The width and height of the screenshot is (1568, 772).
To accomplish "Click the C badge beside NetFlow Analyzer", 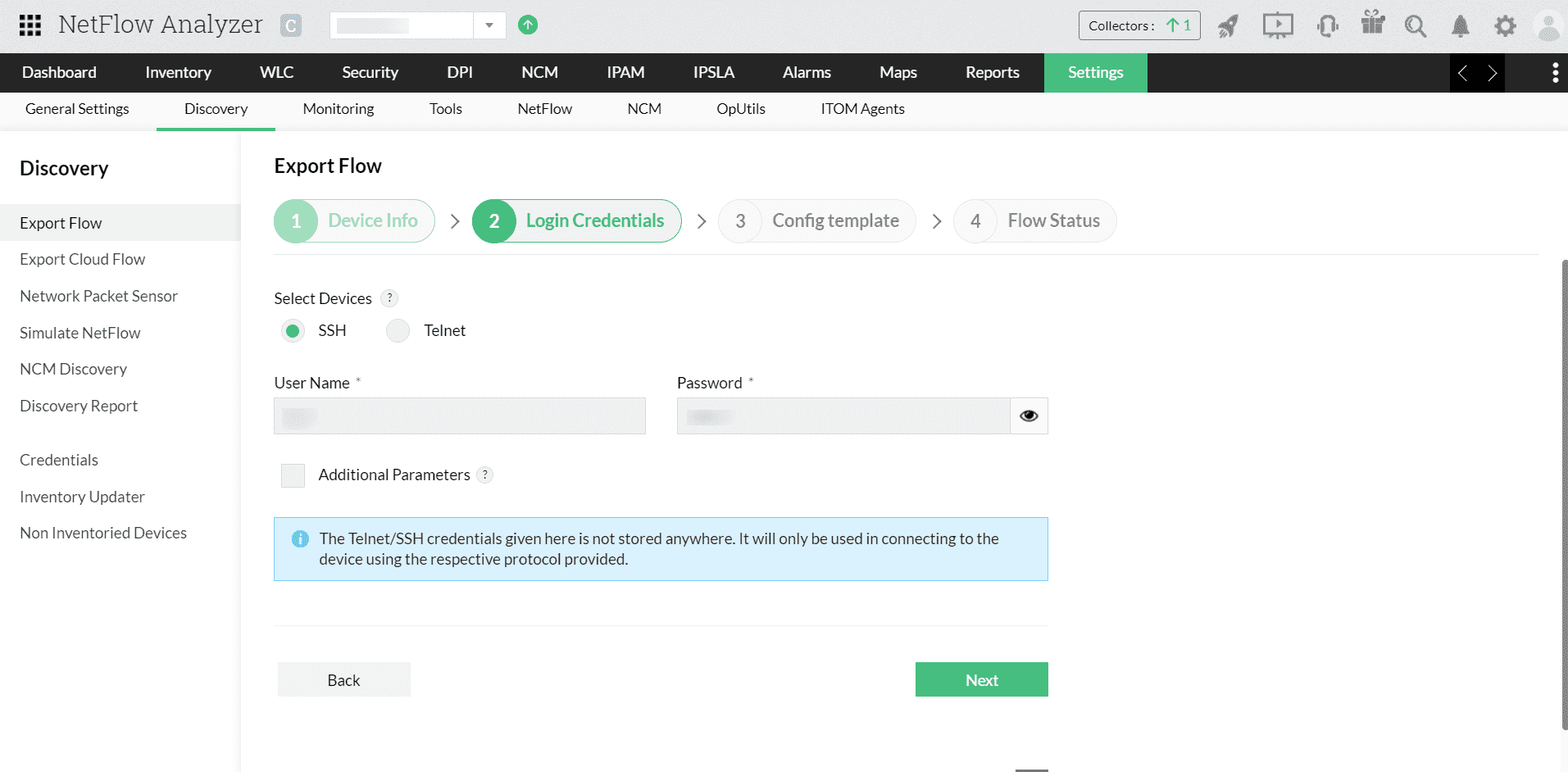I will coord(291,26).
